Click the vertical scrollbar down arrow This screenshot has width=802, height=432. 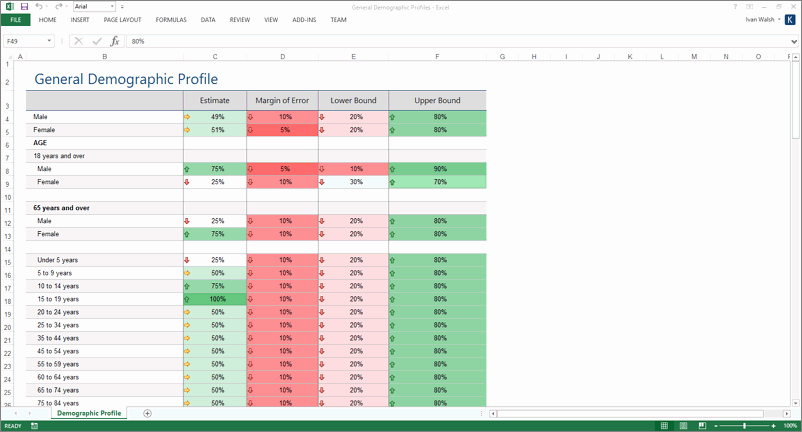coord(795,403)
